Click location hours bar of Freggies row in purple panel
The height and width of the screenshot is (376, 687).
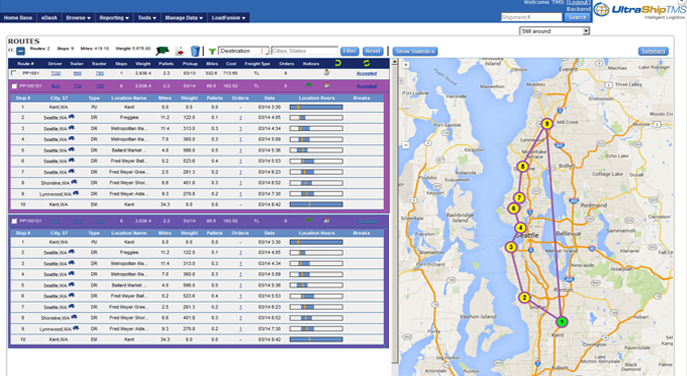(x=316, y=118)
